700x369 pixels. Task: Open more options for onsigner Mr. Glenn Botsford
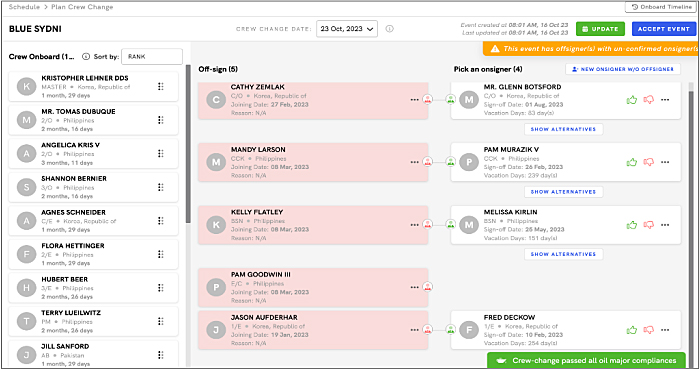tap(665, 100)
